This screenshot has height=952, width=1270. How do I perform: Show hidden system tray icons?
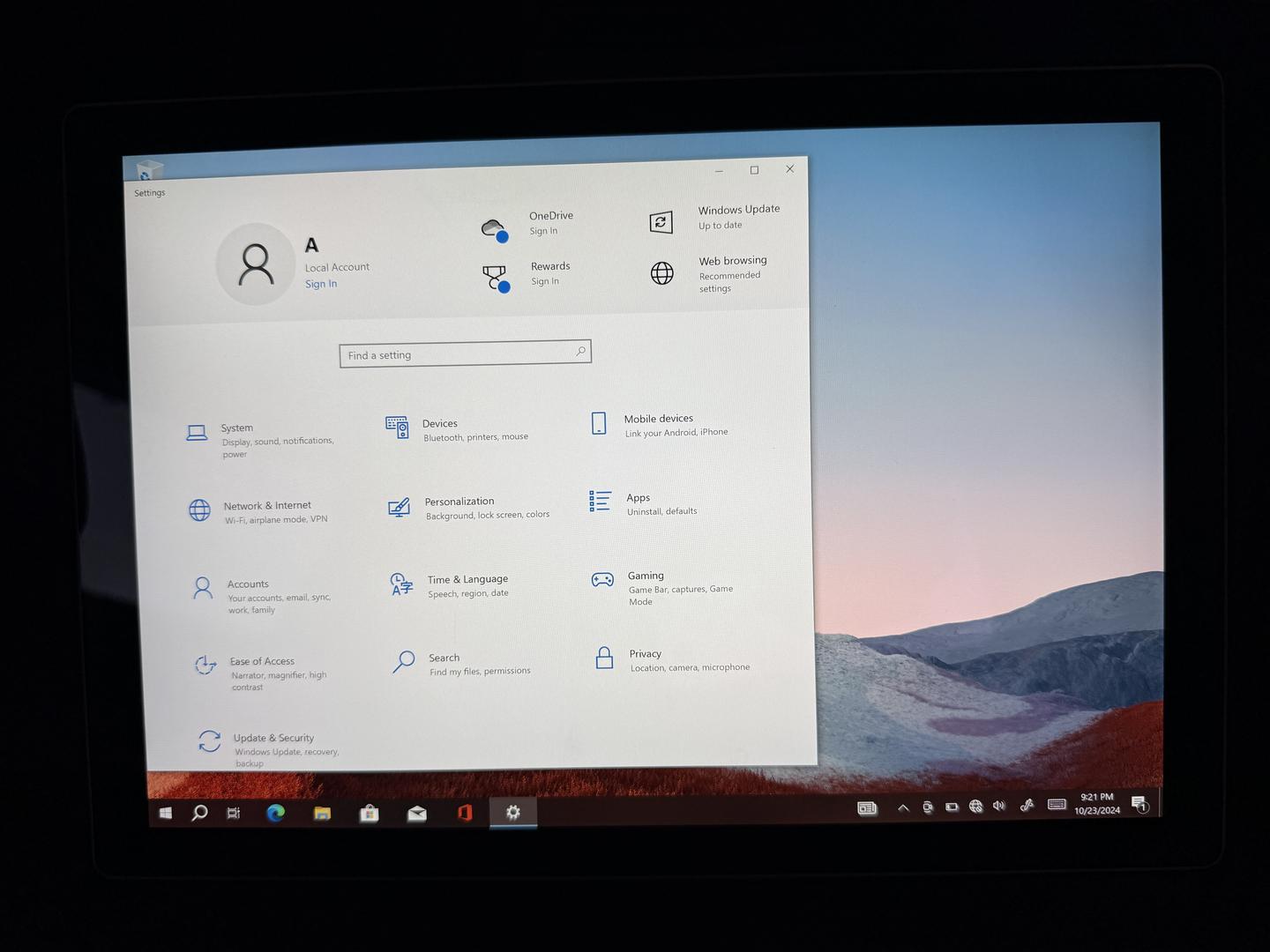pos(903,807)
